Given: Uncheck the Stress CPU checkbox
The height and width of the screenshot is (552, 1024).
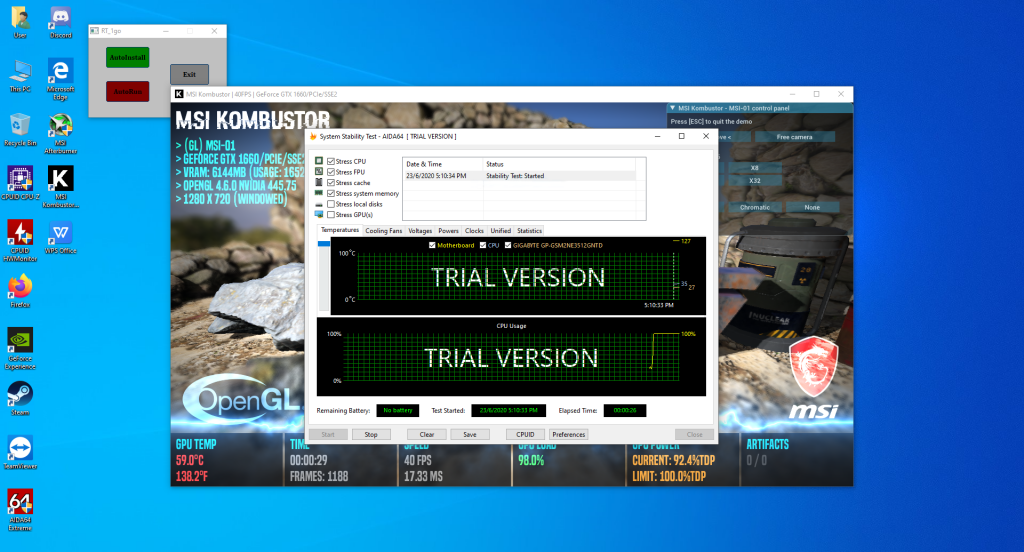Looking at the screenshot, I should [331, 161].
